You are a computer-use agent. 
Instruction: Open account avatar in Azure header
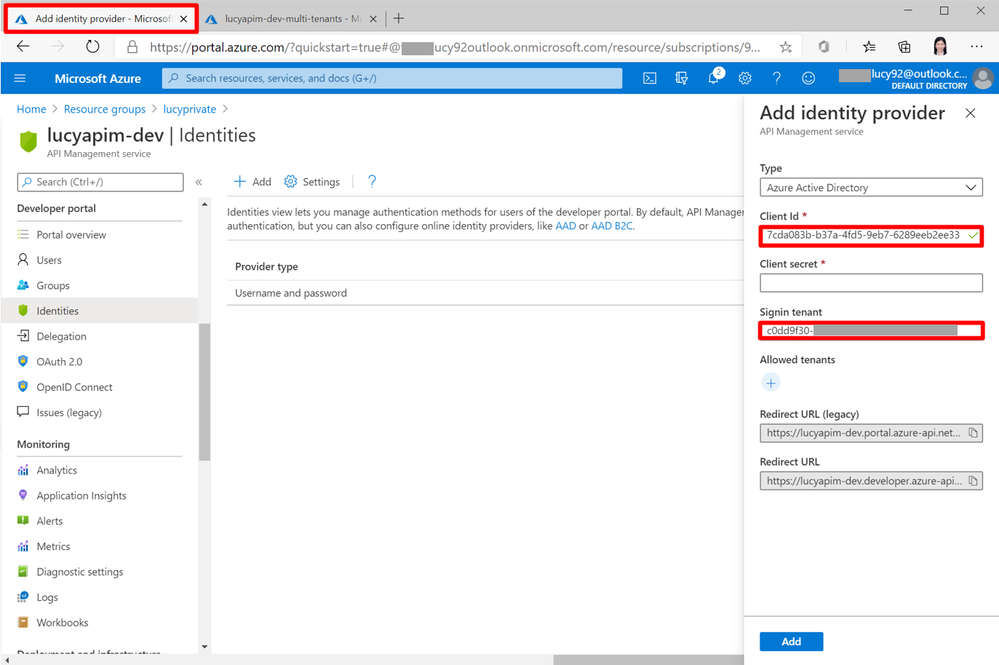[x=983, y=78]
